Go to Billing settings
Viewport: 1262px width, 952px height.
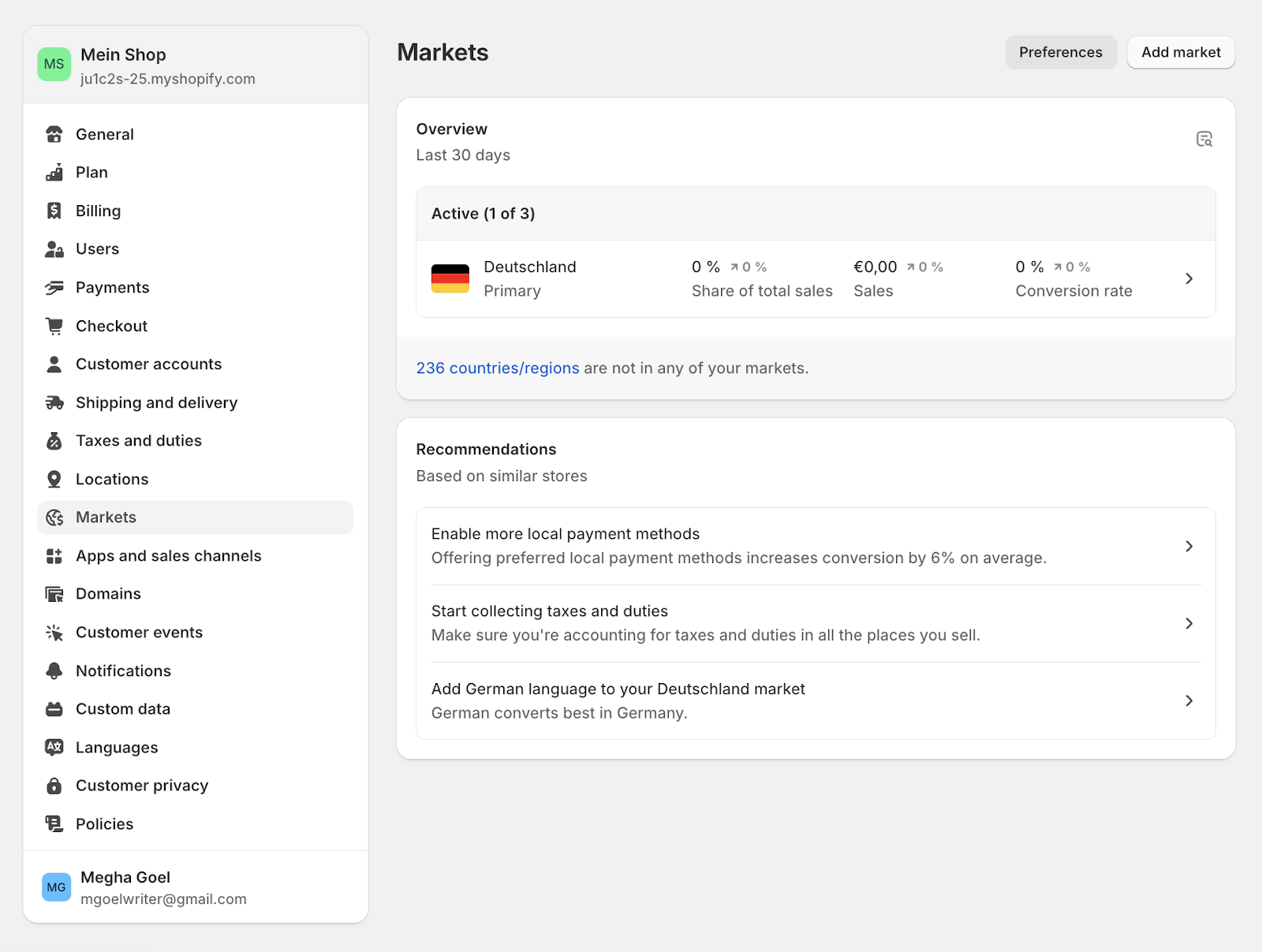195,211
